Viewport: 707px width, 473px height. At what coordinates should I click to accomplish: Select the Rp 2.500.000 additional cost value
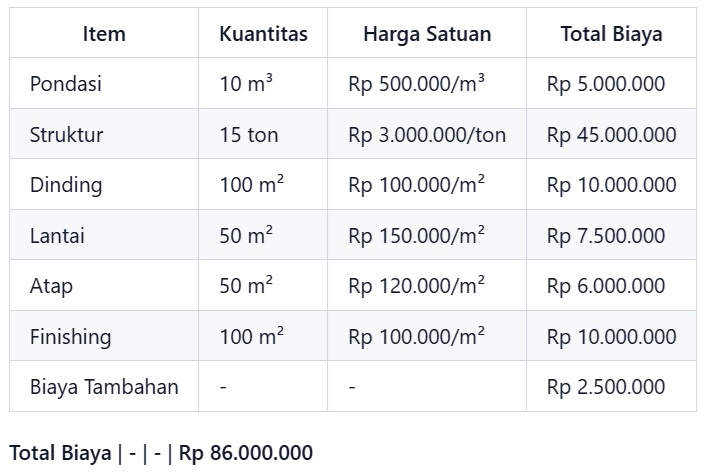pyautogui.click(x=606, y=387)
